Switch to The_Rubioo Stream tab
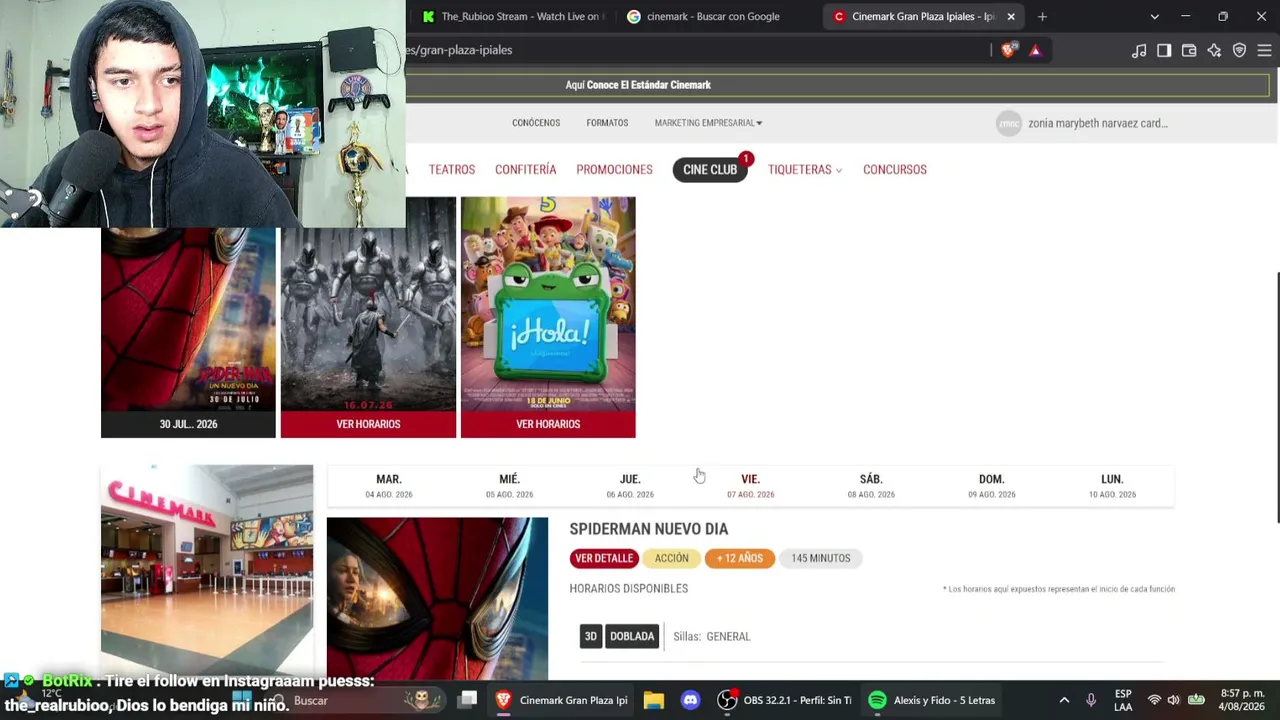This screenshot has width=1280, height=720. point(512,16)
